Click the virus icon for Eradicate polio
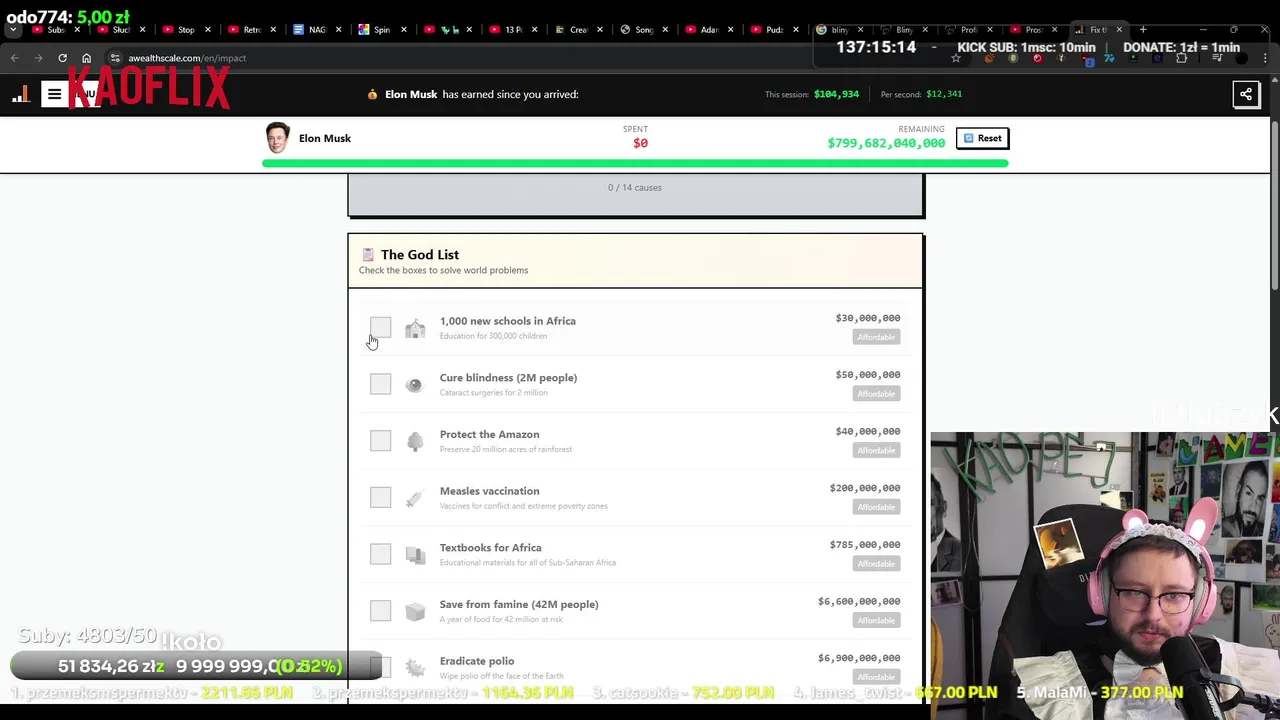The width and height of the screenshot is (1280, 720). point(415,668)
